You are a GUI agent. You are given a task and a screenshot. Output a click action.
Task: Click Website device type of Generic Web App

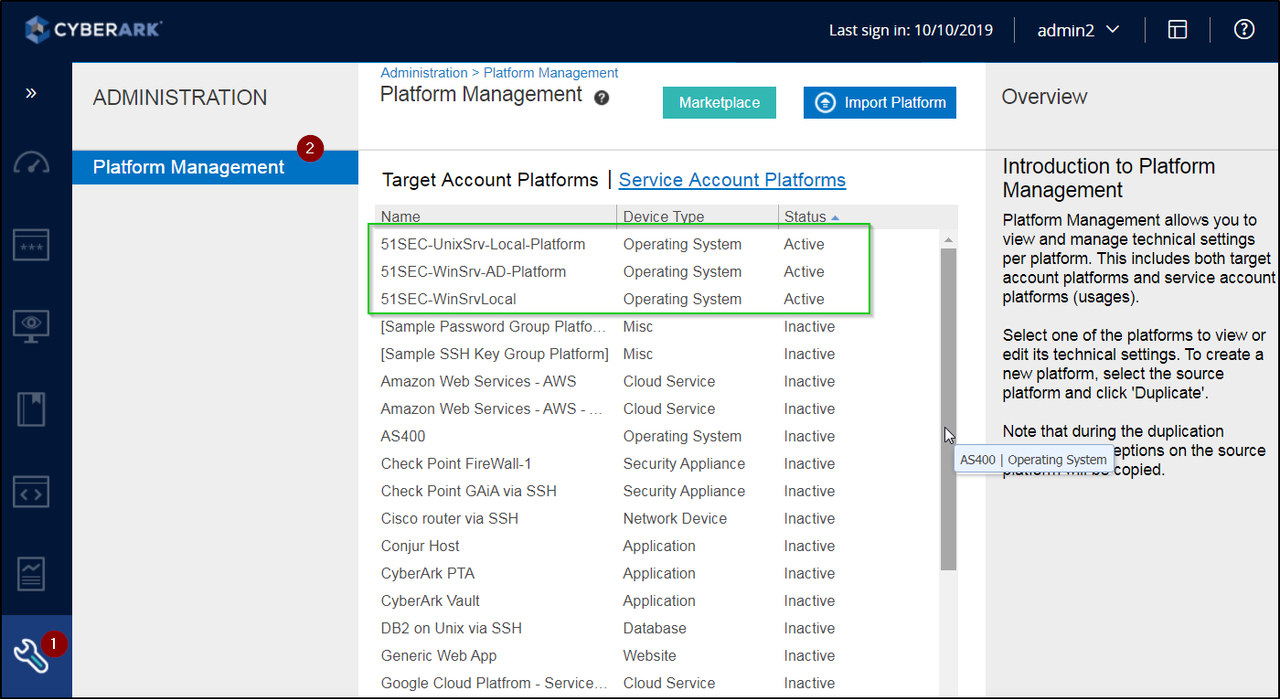click(x=650, y=656)
